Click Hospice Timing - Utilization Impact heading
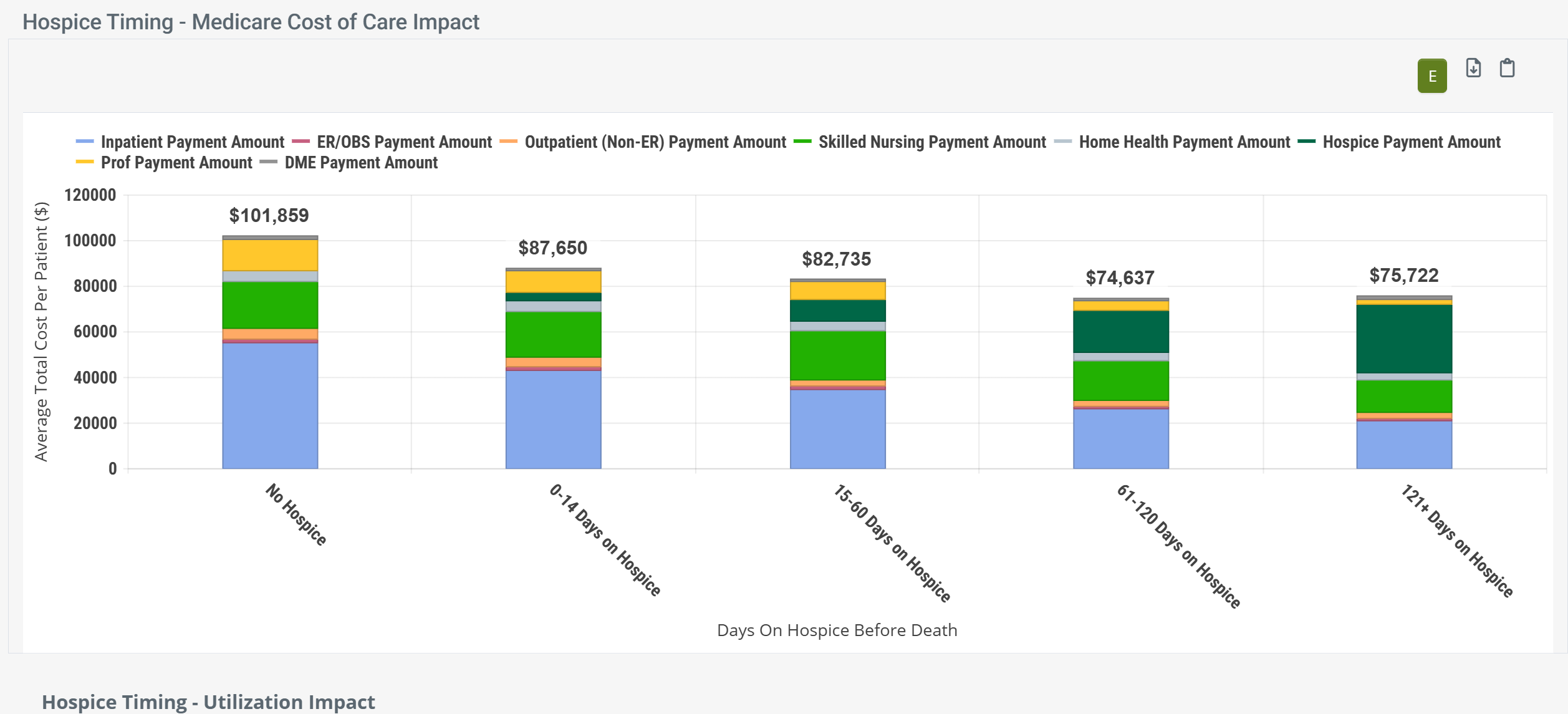This screenshot has height=714, width=1568. 208,702
